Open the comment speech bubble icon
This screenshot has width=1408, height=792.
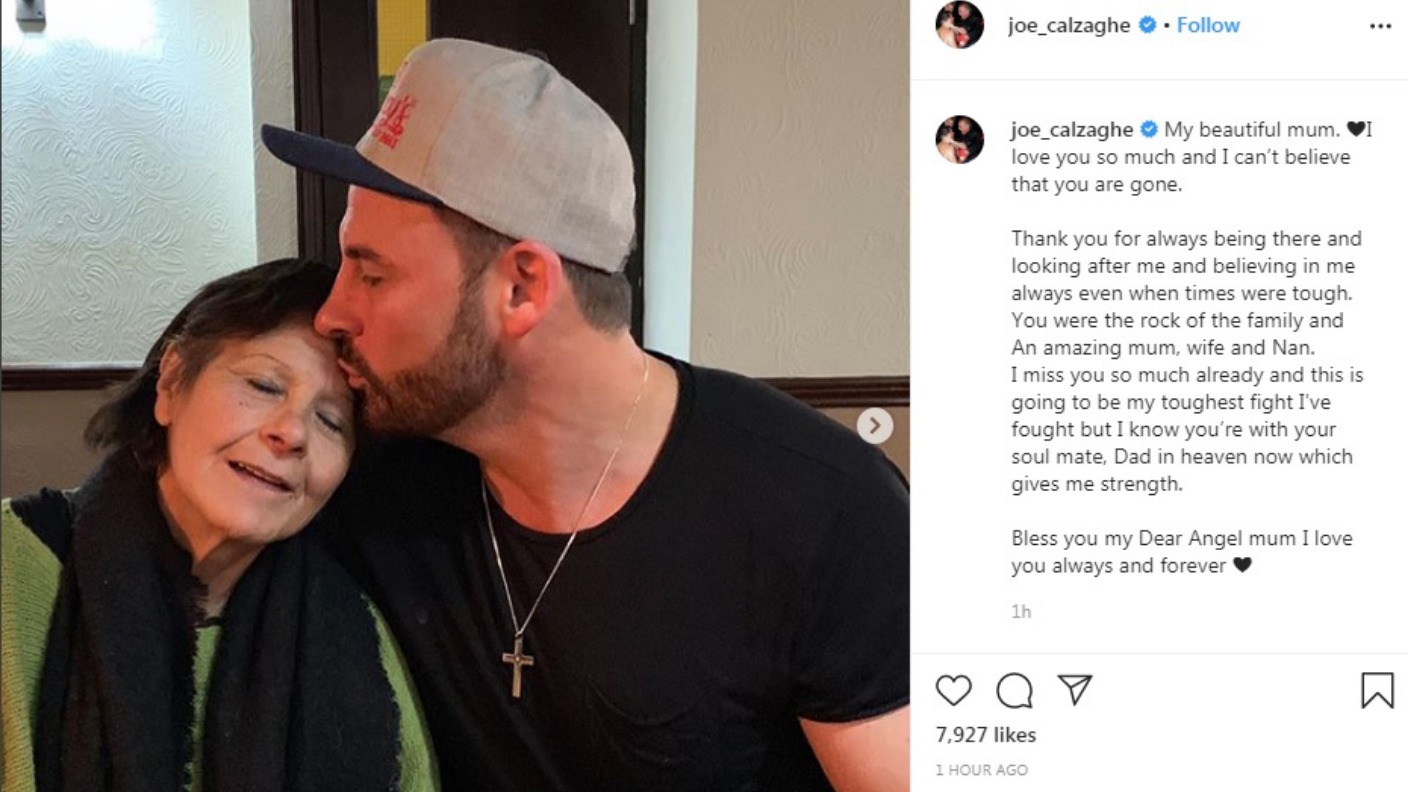1014,690
